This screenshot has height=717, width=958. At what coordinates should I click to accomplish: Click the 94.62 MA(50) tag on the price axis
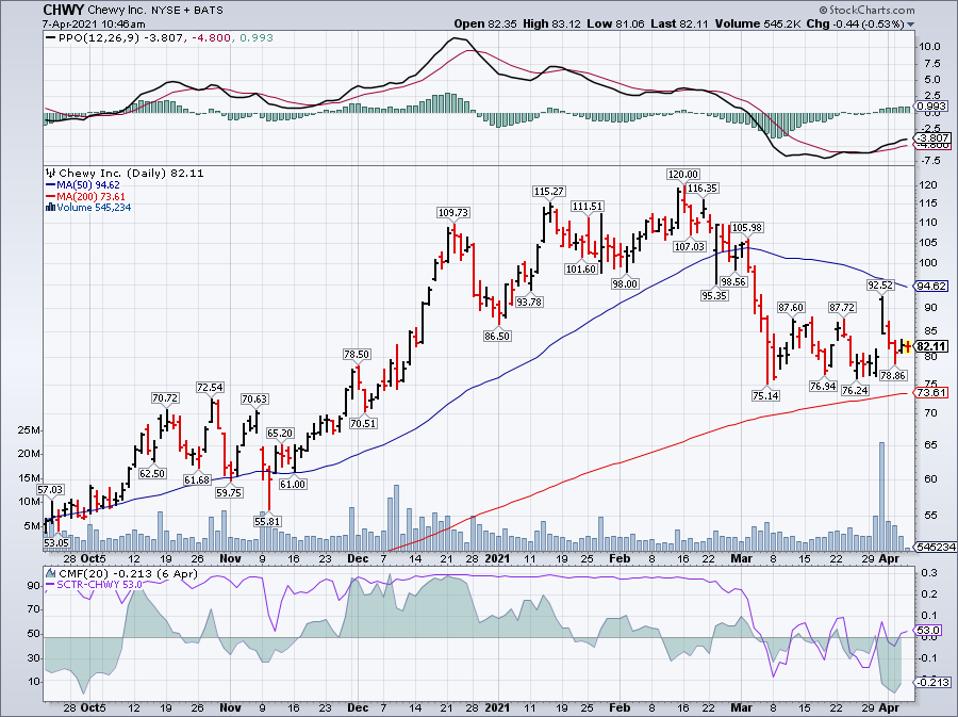point(931,286)
